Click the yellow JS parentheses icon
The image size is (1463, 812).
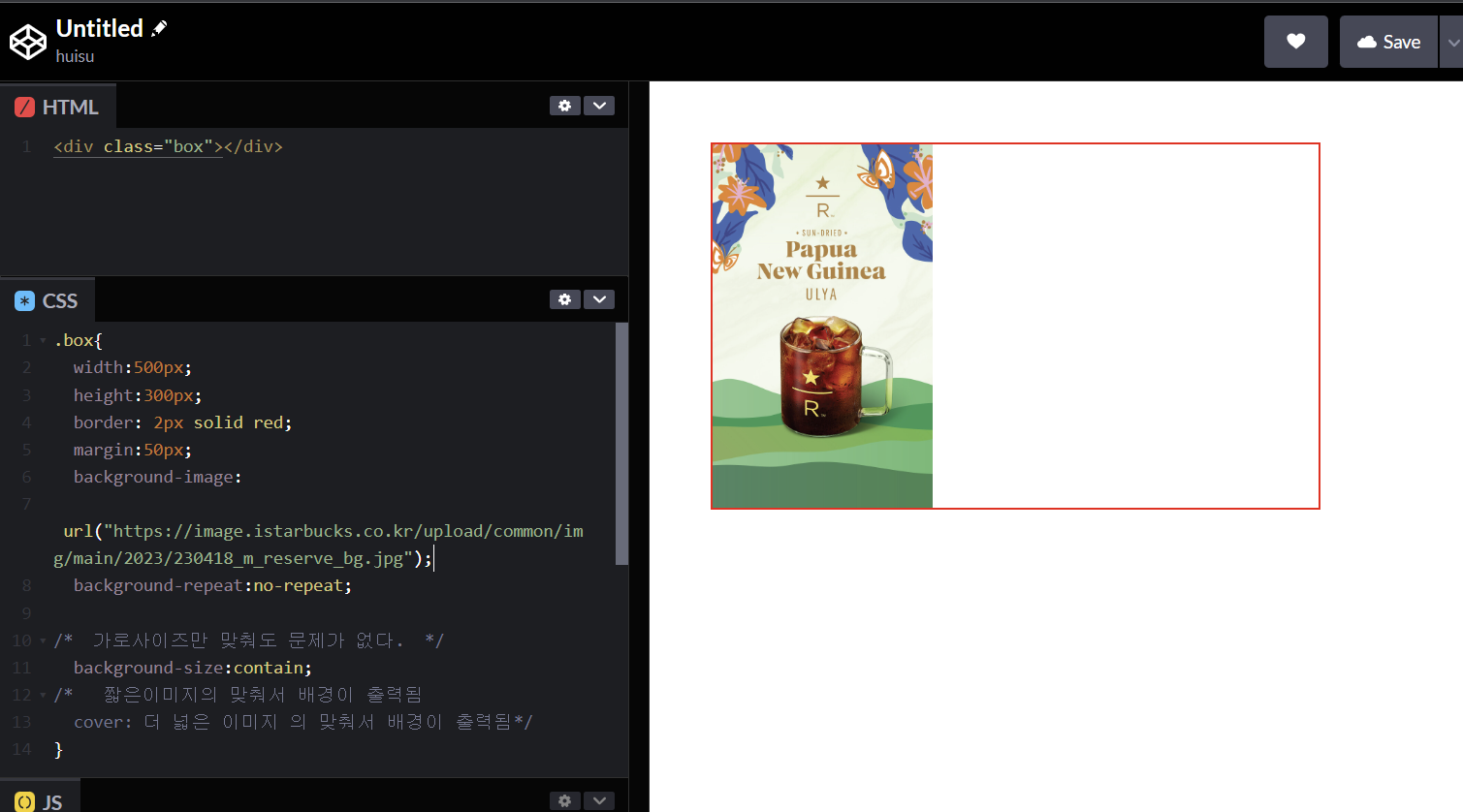(24, 802)
